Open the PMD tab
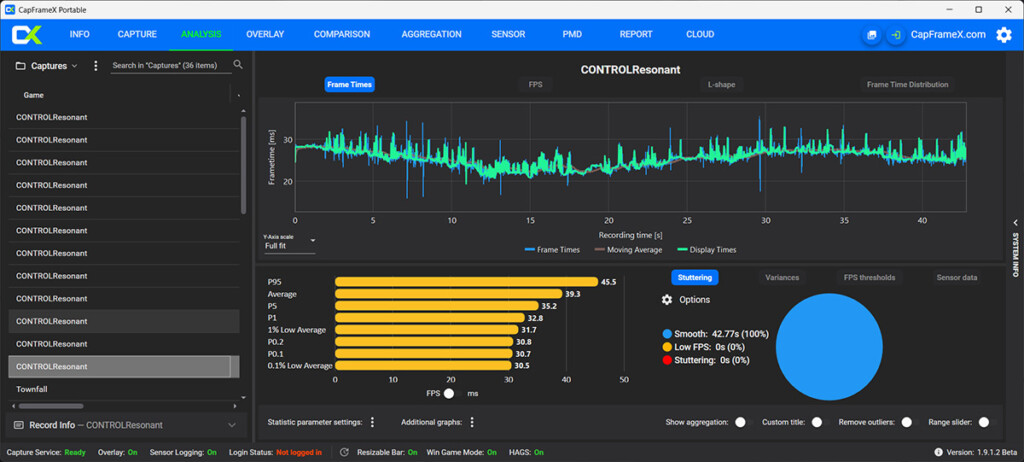This screenshot has width=1024, height=462. [572, 35]
